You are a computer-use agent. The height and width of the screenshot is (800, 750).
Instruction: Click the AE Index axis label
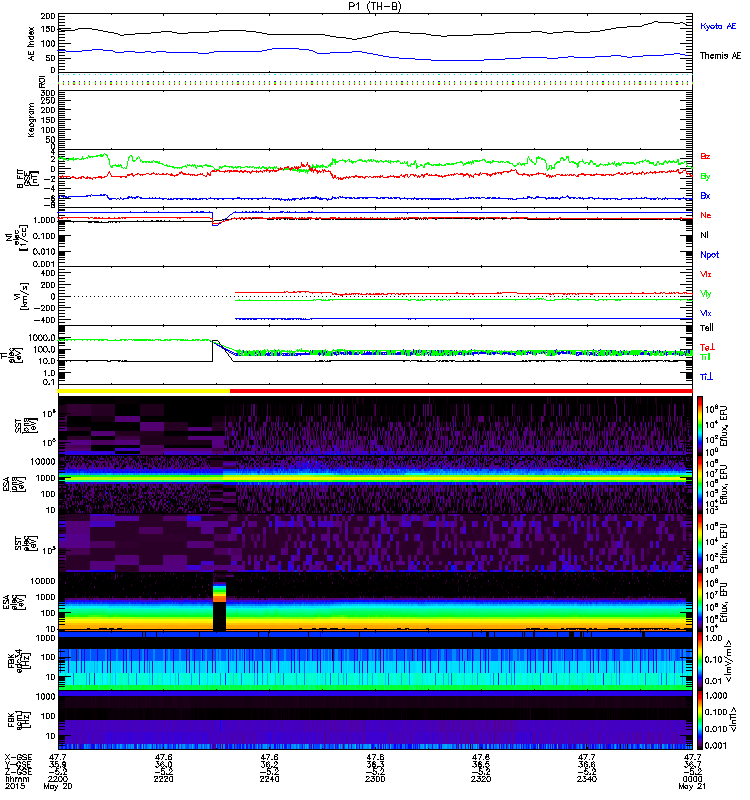point(32,44)
